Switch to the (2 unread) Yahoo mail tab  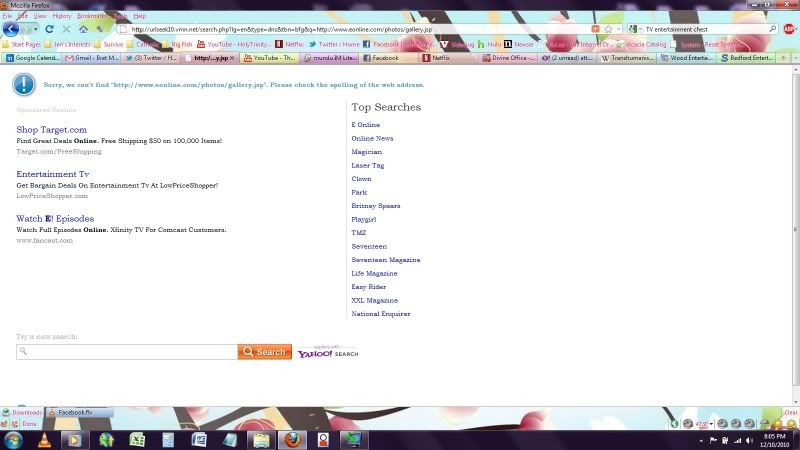(x=568, y=58)
